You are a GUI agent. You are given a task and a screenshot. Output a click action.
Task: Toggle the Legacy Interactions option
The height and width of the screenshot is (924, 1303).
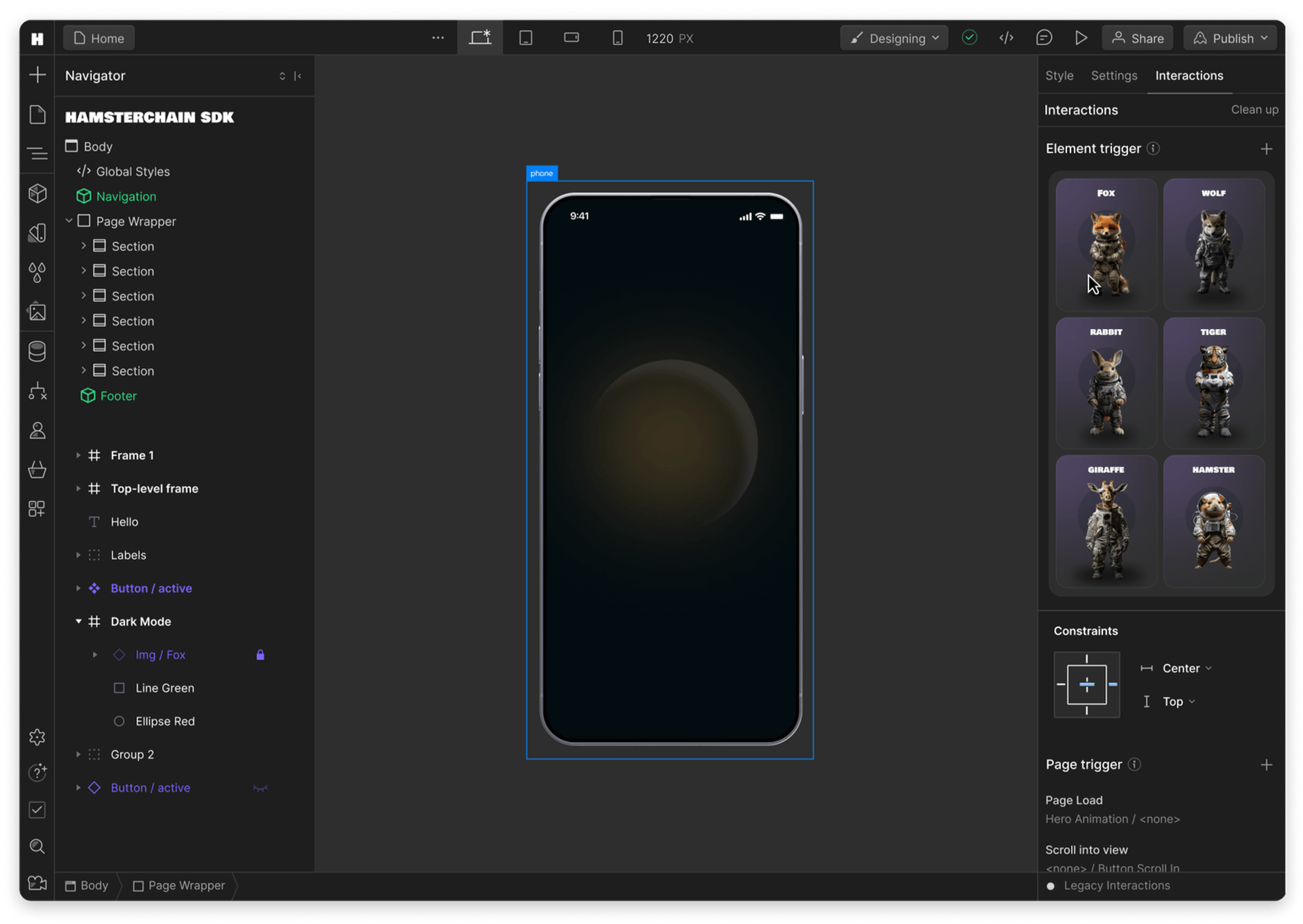pyautogui.click(x=1050, y=886)
